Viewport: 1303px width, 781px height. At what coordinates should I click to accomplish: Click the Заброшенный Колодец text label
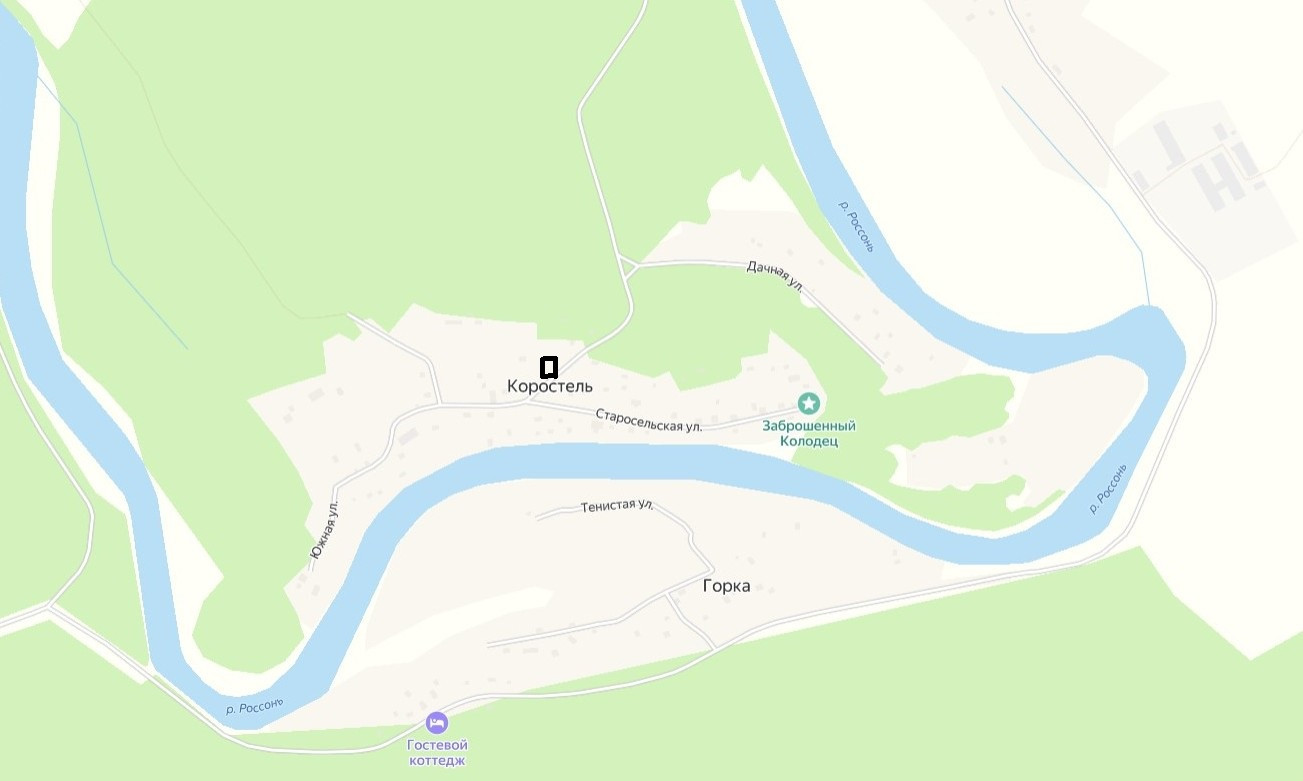click(x=809, y=433)
